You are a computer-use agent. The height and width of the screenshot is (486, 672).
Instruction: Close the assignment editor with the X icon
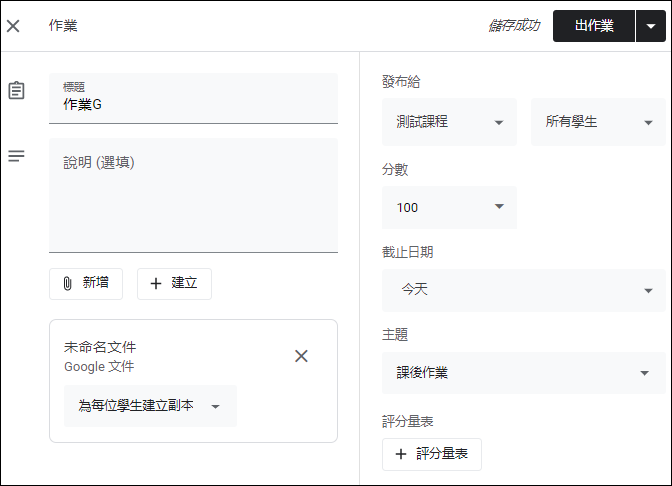coord(13,26)
